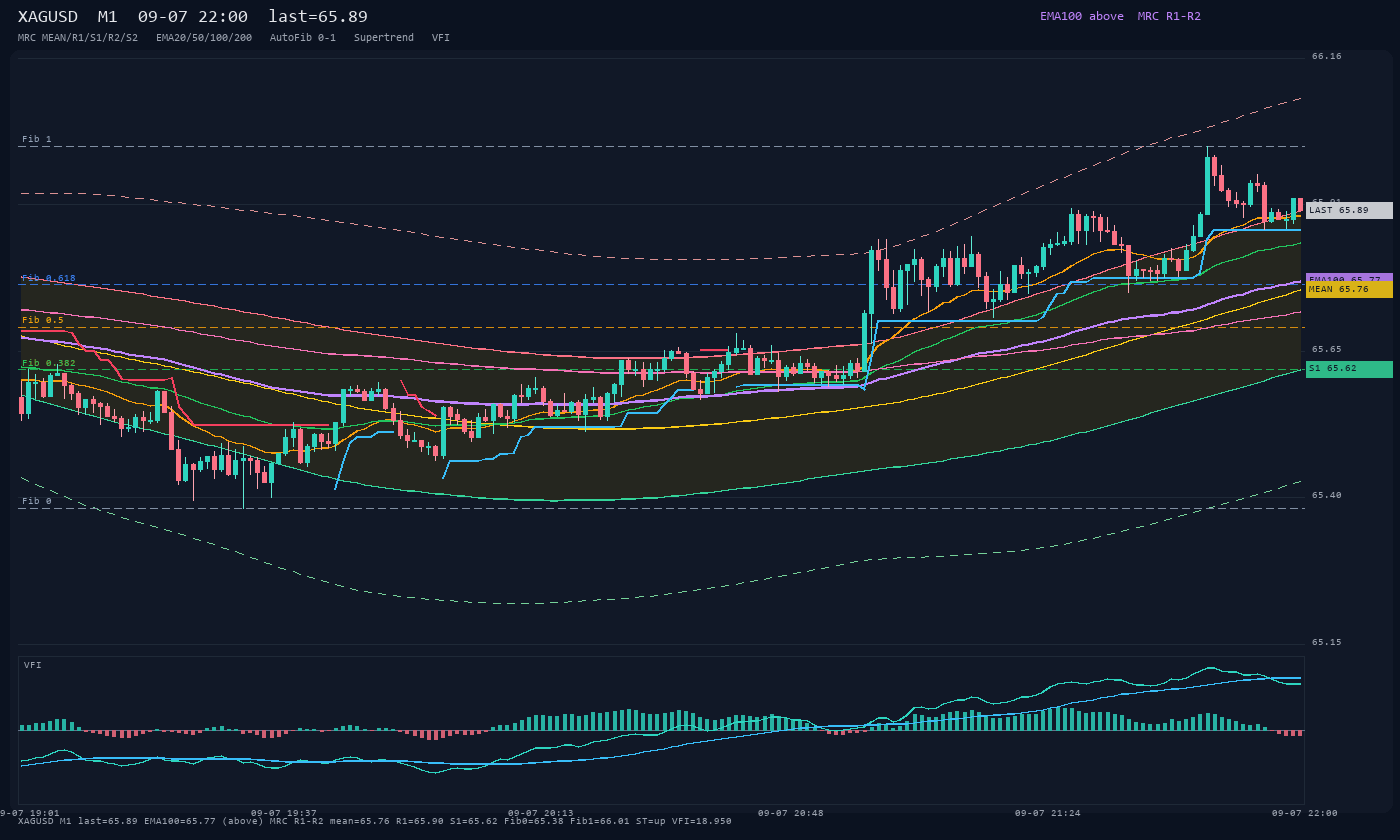The width and height of the screenshot is (1400, 840).
Task: Click "Fib1=66.01" in bottom status line
Action: [600, 821]
